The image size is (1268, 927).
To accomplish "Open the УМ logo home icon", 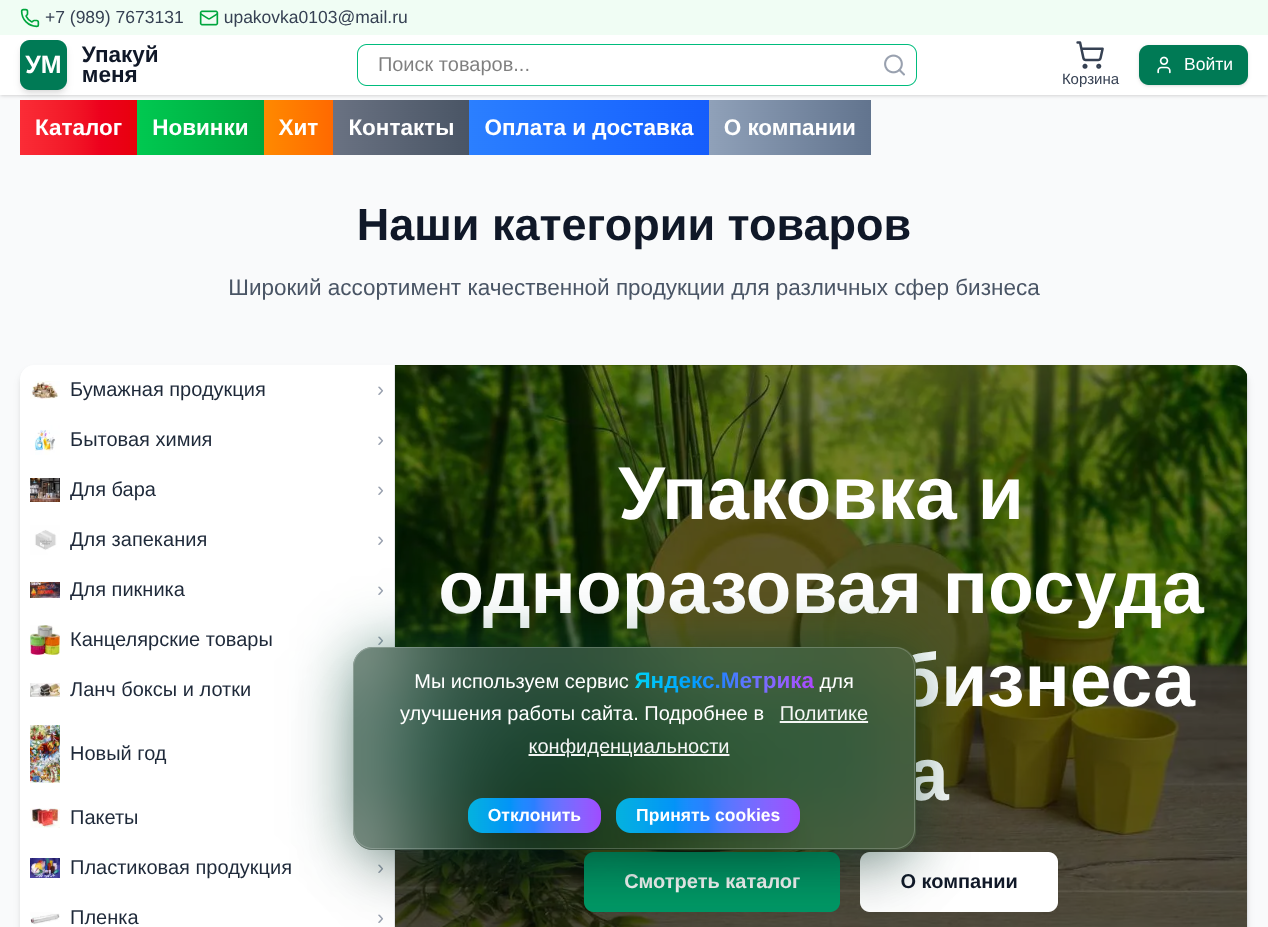I will (43, 65).
